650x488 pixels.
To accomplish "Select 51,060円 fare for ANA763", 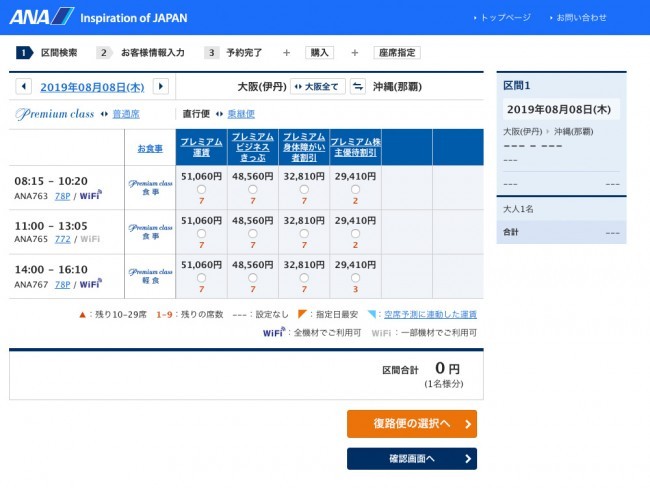I will point(201,189).
